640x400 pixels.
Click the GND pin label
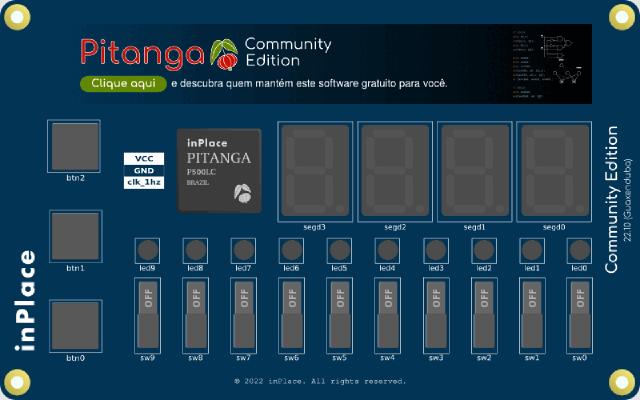144,171
